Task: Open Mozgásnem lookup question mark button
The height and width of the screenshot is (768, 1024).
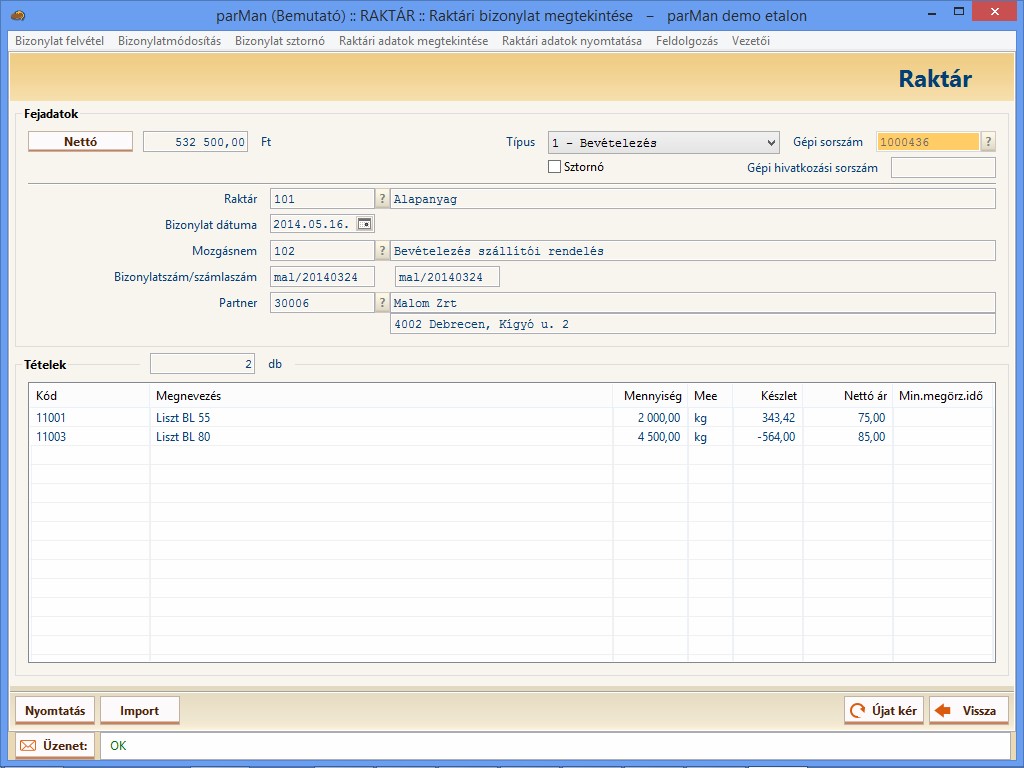Action: click(382, 251)
